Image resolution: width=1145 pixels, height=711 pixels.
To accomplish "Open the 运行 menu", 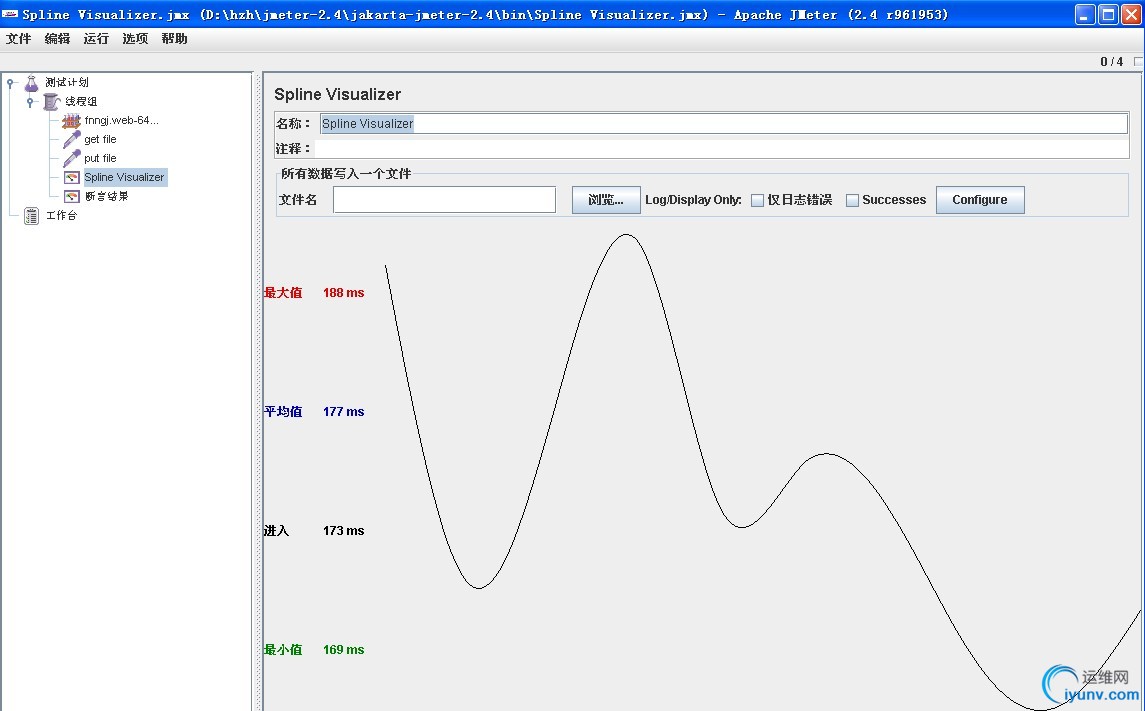I will (96, 39).
